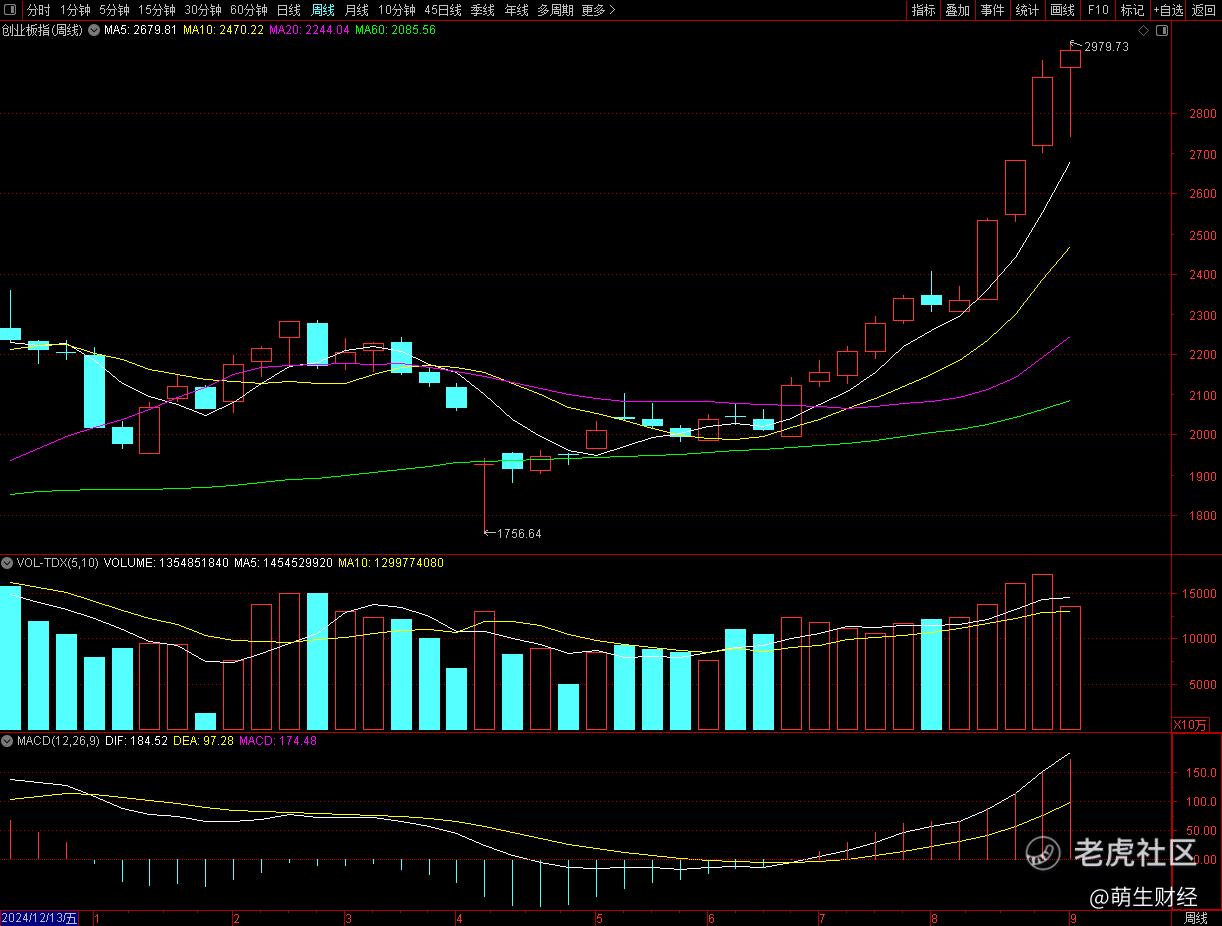Add to watchlist with +自选

coord(1167,10)
